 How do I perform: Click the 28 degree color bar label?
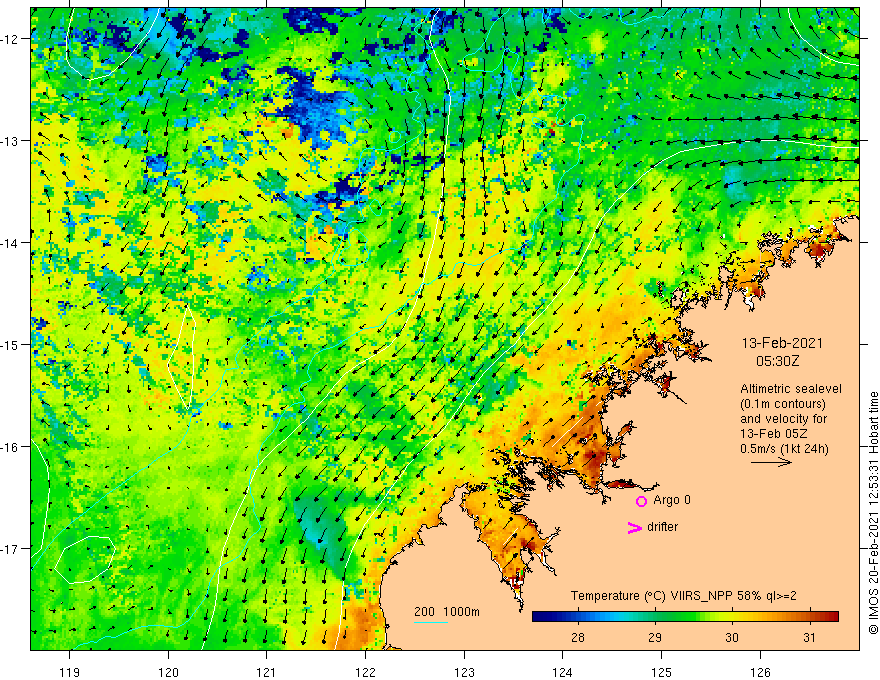[x=578, y=637]
